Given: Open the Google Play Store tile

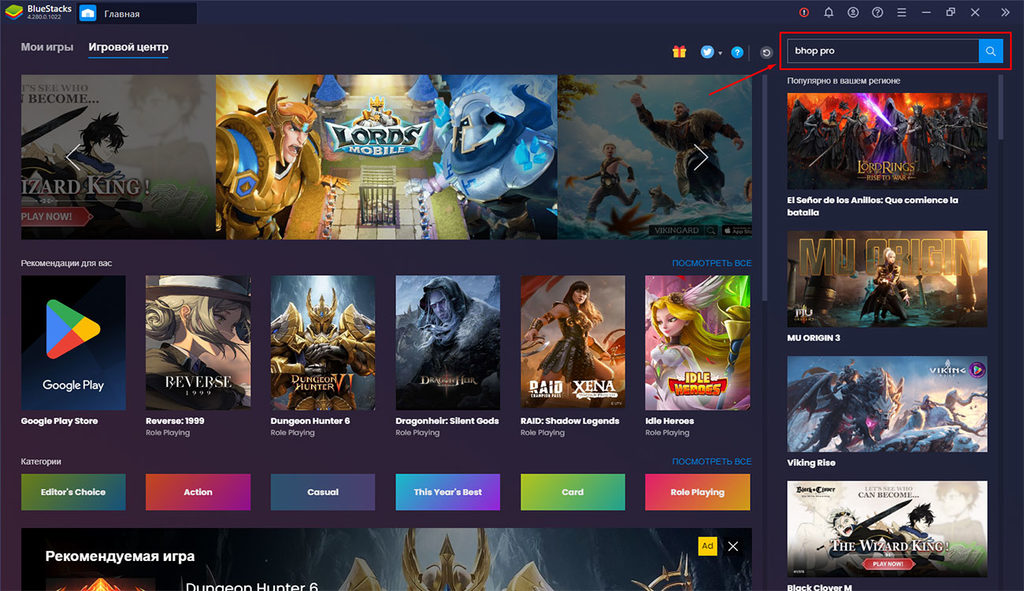Looking at the screenshot, I should coord(73,343).
